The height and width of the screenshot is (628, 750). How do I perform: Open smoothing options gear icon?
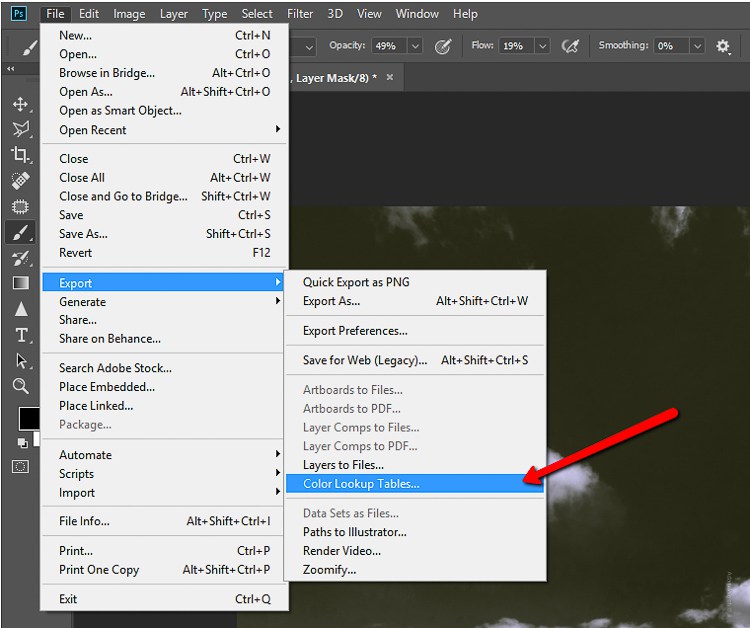723,46
